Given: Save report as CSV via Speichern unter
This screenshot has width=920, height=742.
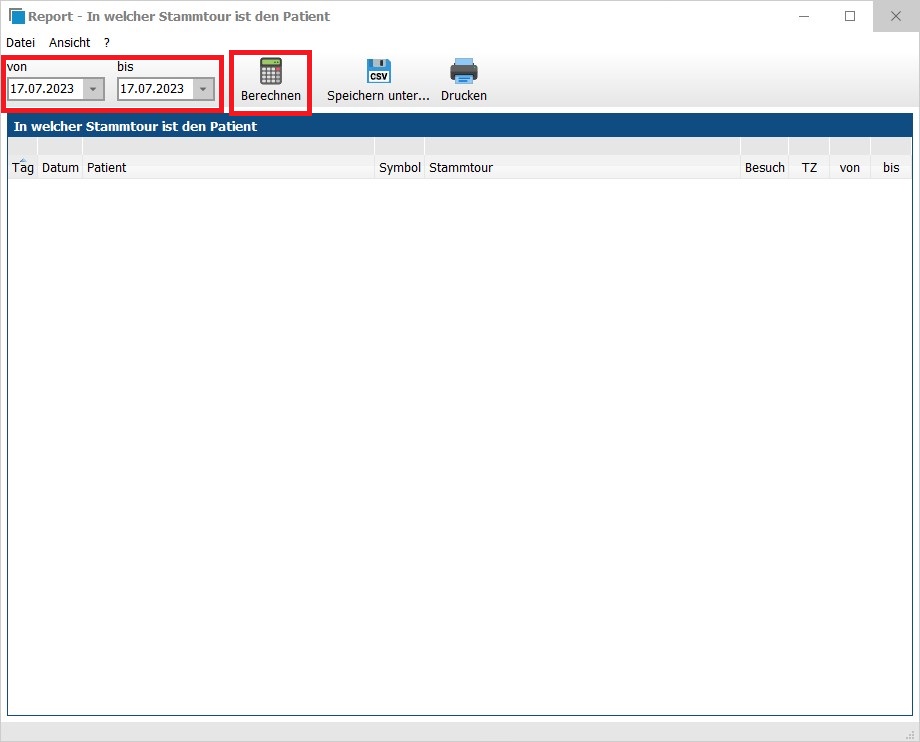Looking at the screenshot, I should (x=378, y=82).
